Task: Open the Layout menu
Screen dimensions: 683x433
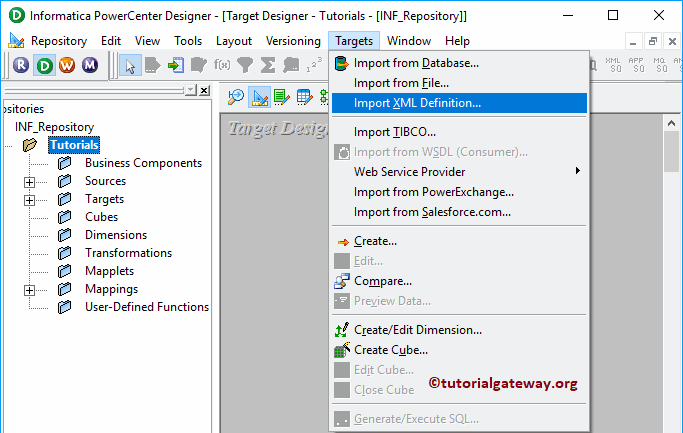Action: [x=234, y=41]
